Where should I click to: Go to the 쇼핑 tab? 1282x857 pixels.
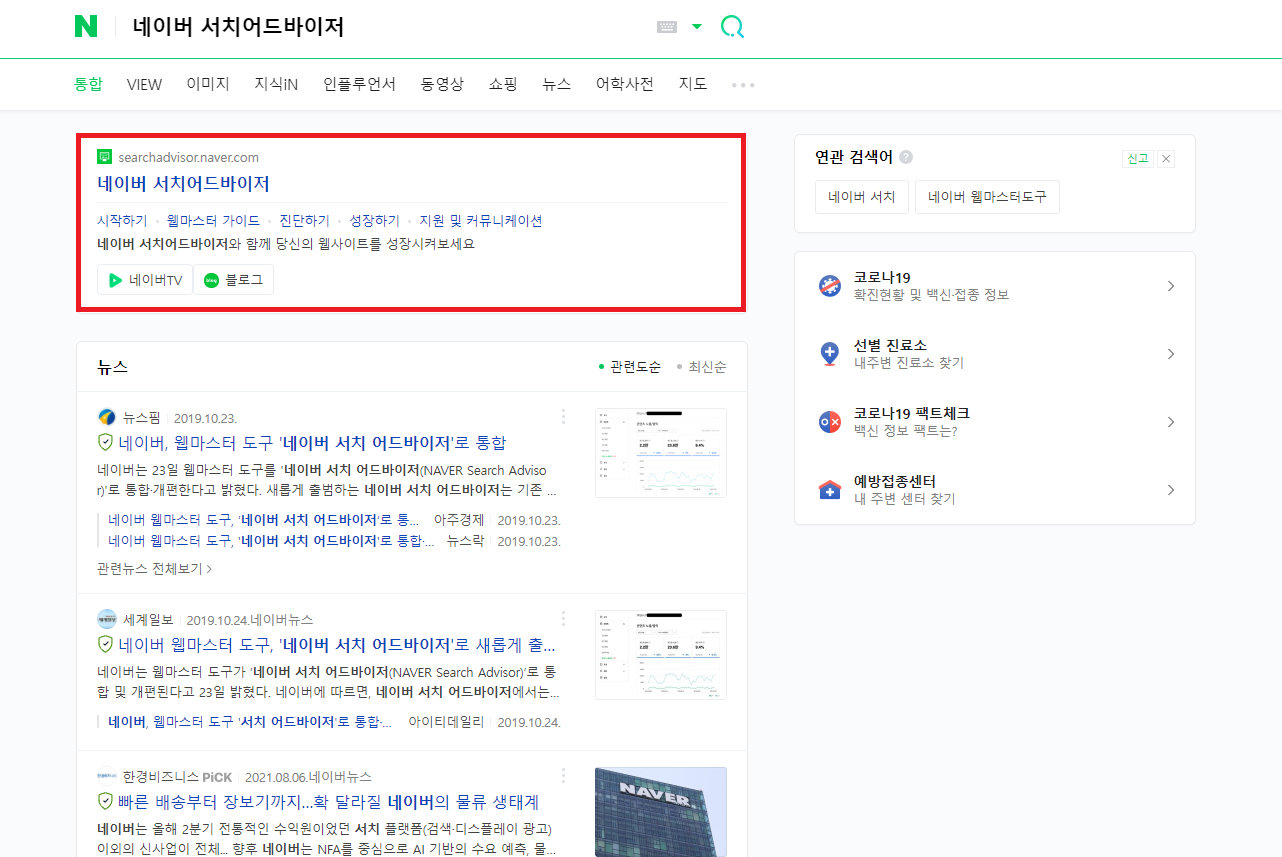click(503, 84)
